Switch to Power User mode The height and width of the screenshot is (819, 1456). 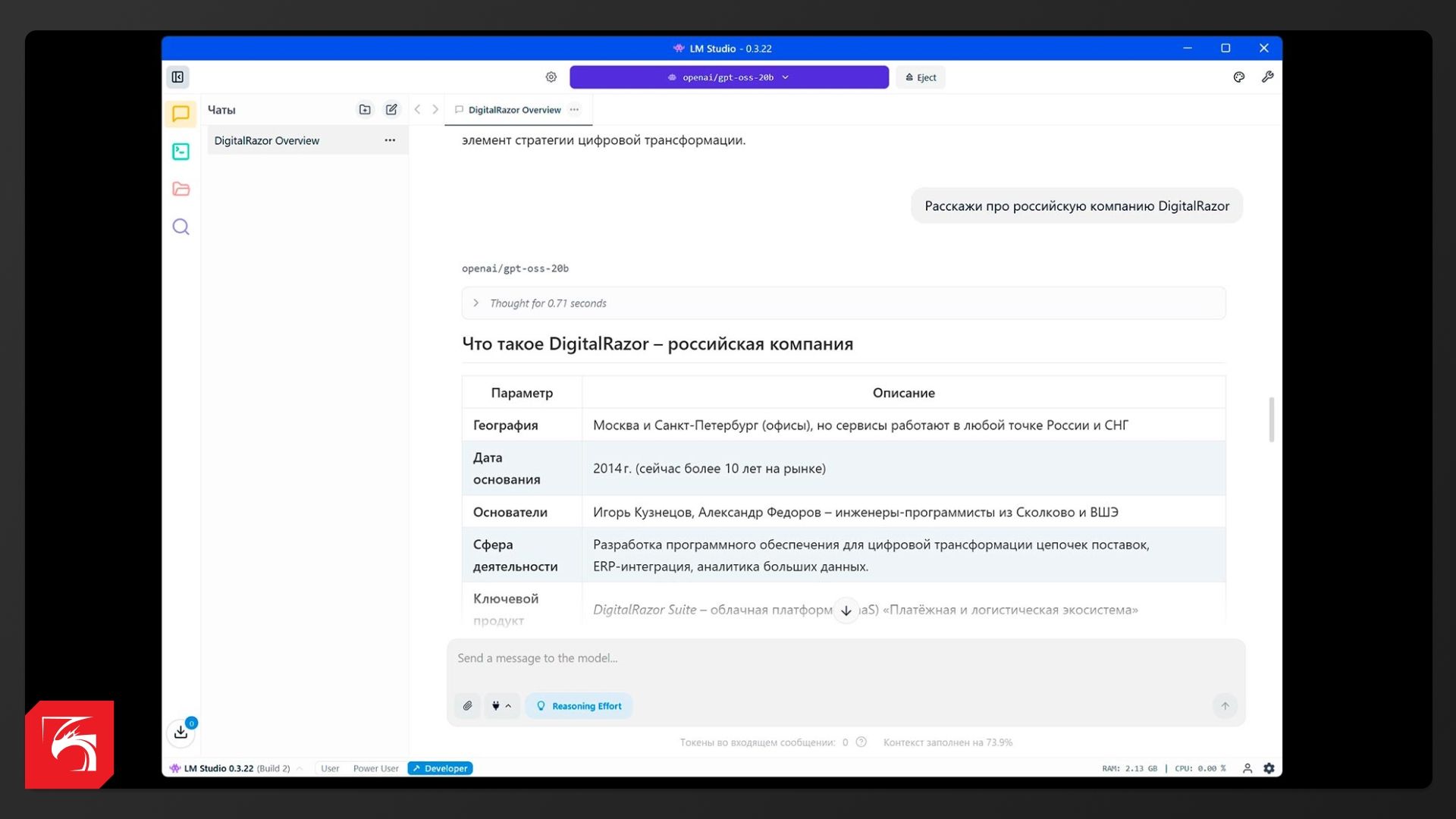[x=375, y=768]
